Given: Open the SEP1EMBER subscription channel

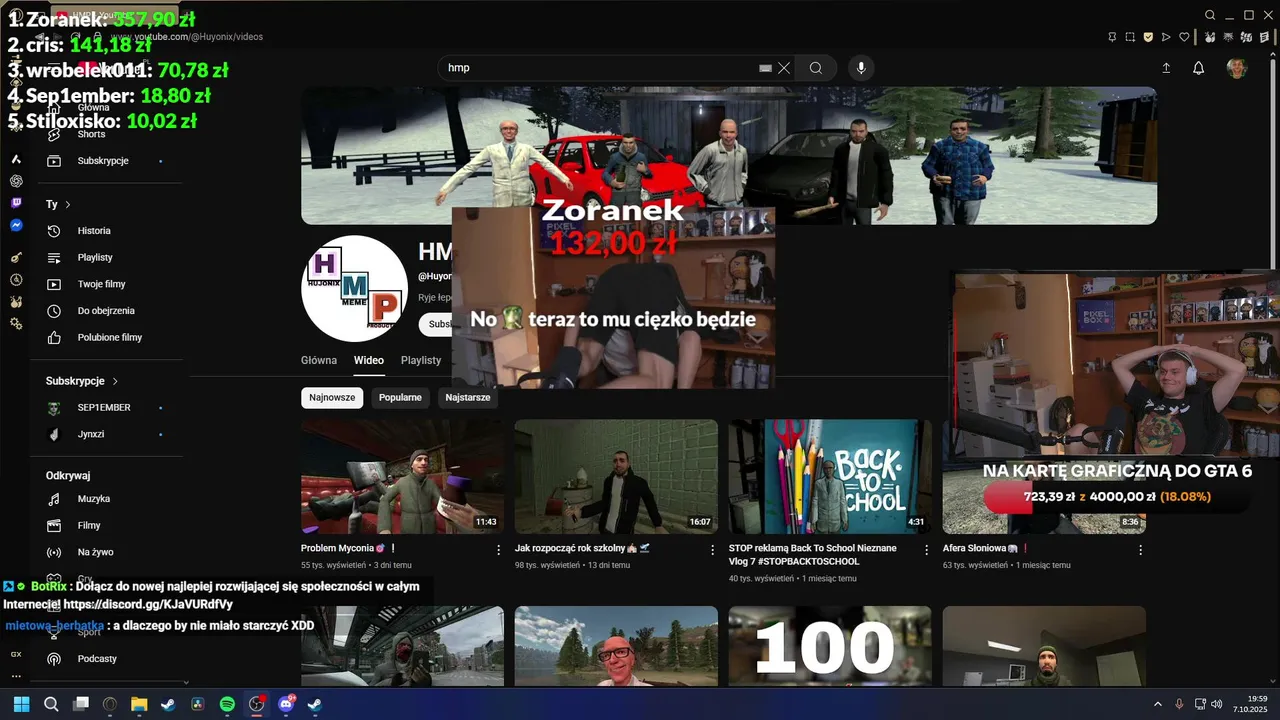Looking at the screenshot, I should click(x=104, y=408).
